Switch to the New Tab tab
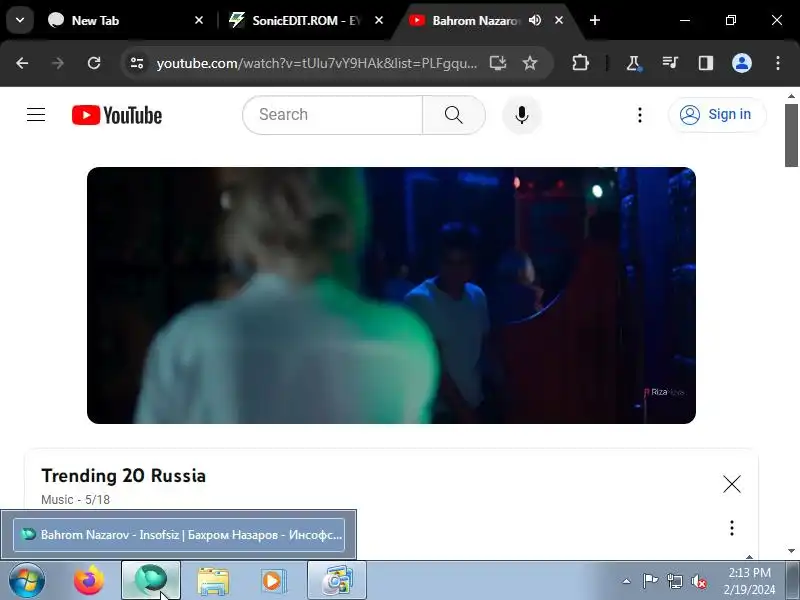This screenshot has width=800, height=600. click(126, 20)
